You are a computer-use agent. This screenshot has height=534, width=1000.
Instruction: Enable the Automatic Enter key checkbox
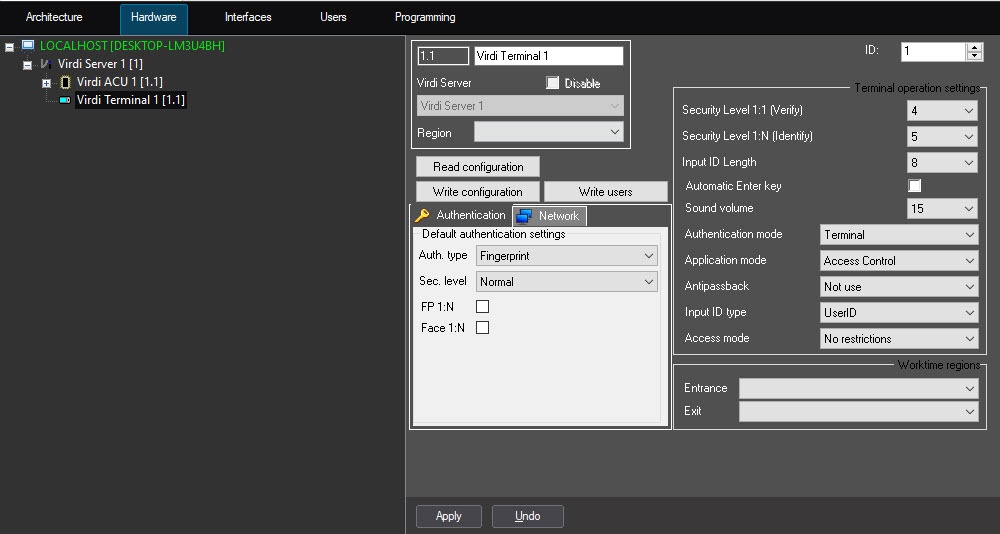914,186
